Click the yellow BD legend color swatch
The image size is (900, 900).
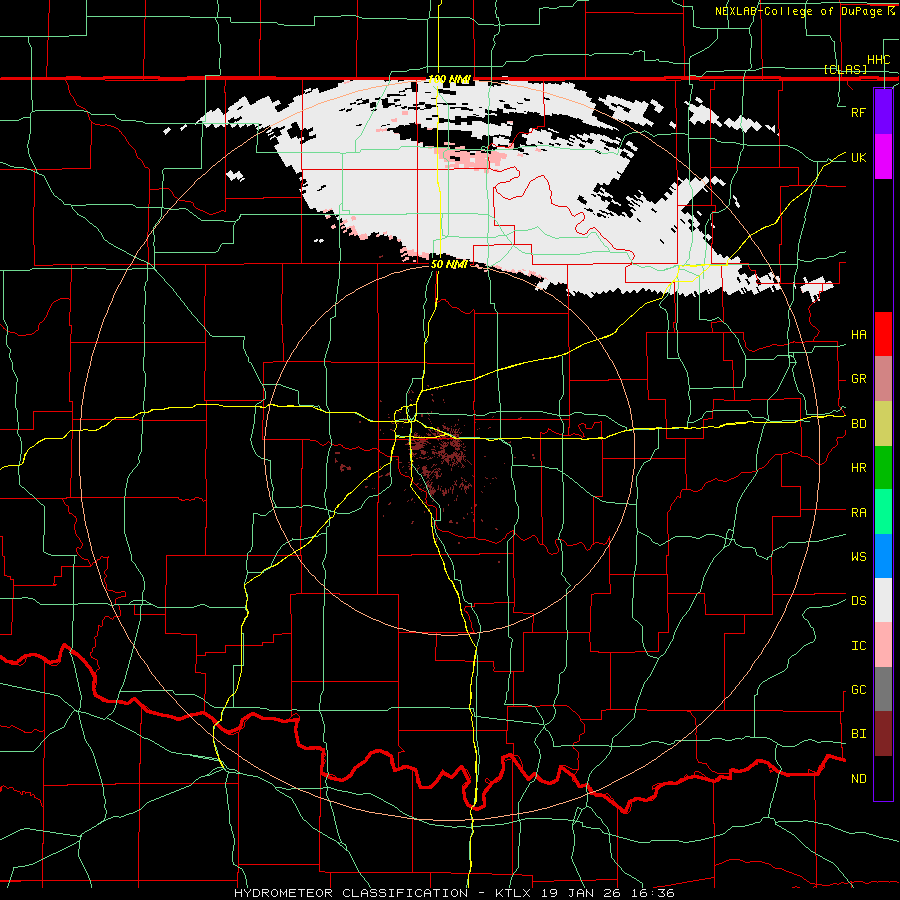coord(883,424)
